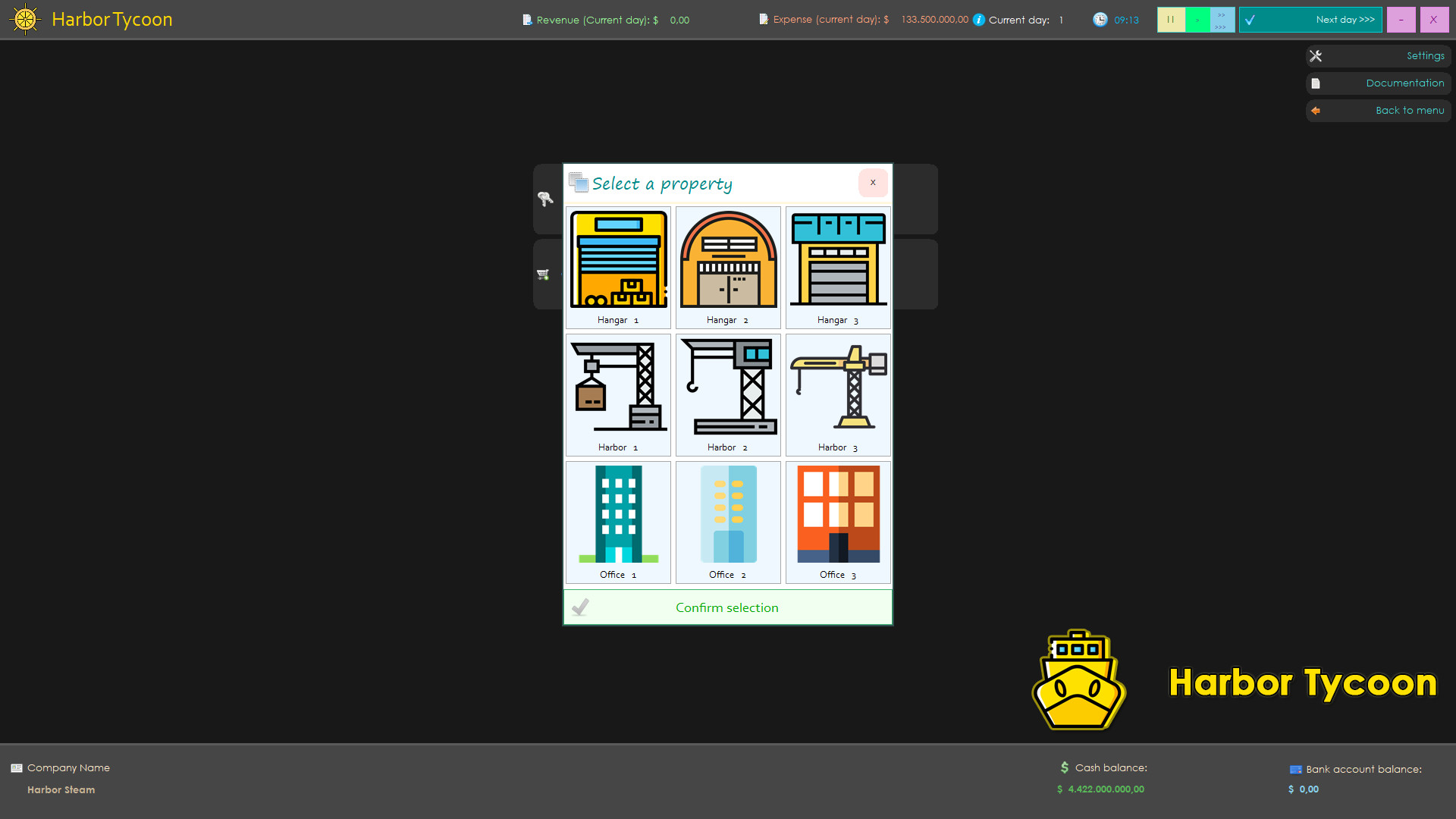Pause the game simulation
This screenshot has height=819, width=1456.
coord(1171,20)
